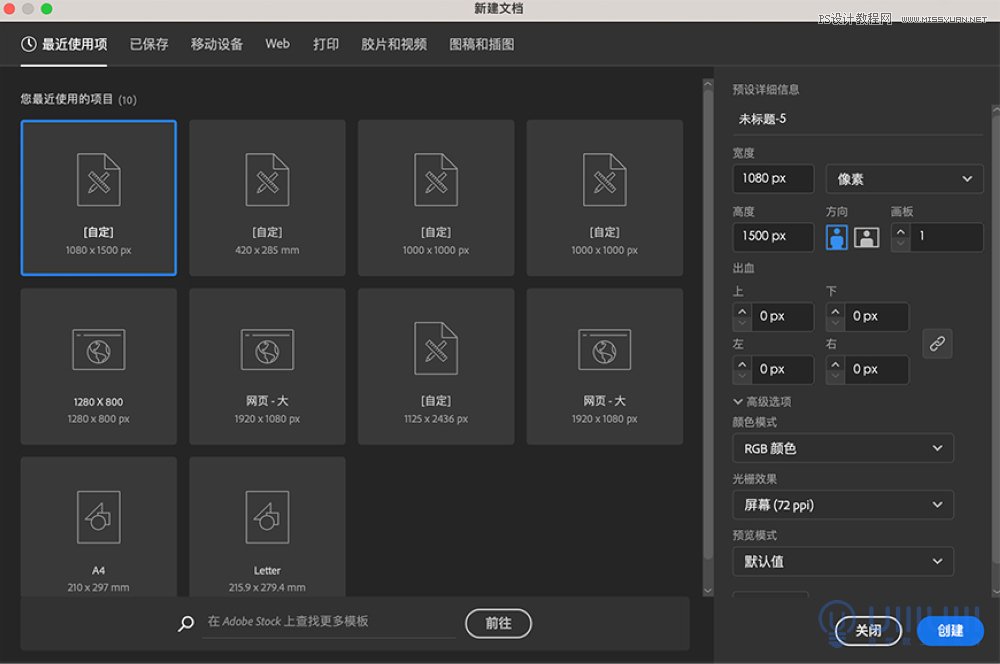Switch to the 打印 tab

[x=325, y=44]
